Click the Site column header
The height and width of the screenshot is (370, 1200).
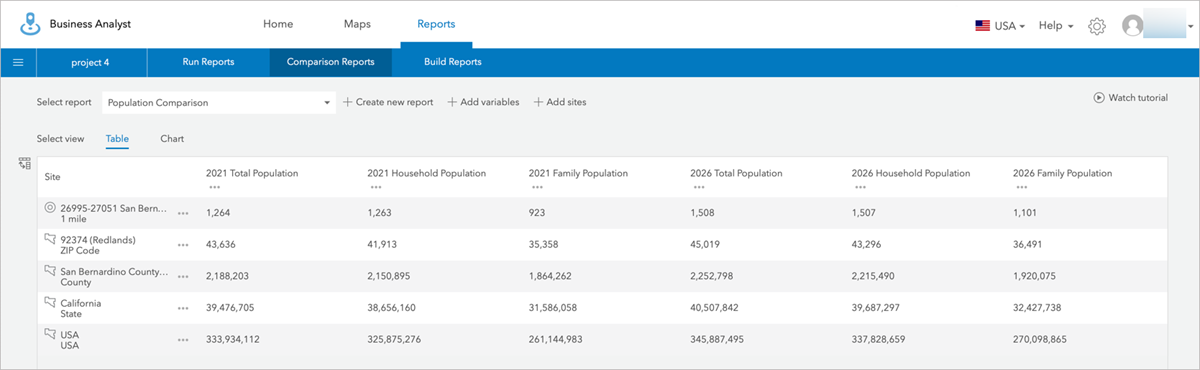(53, 177)
